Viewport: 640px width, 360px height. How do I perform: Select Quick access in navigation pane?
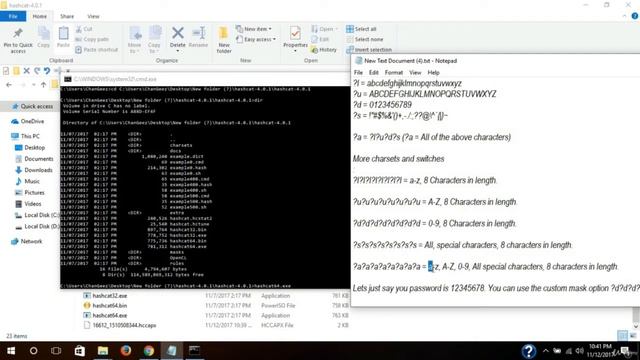coord(33,107)
